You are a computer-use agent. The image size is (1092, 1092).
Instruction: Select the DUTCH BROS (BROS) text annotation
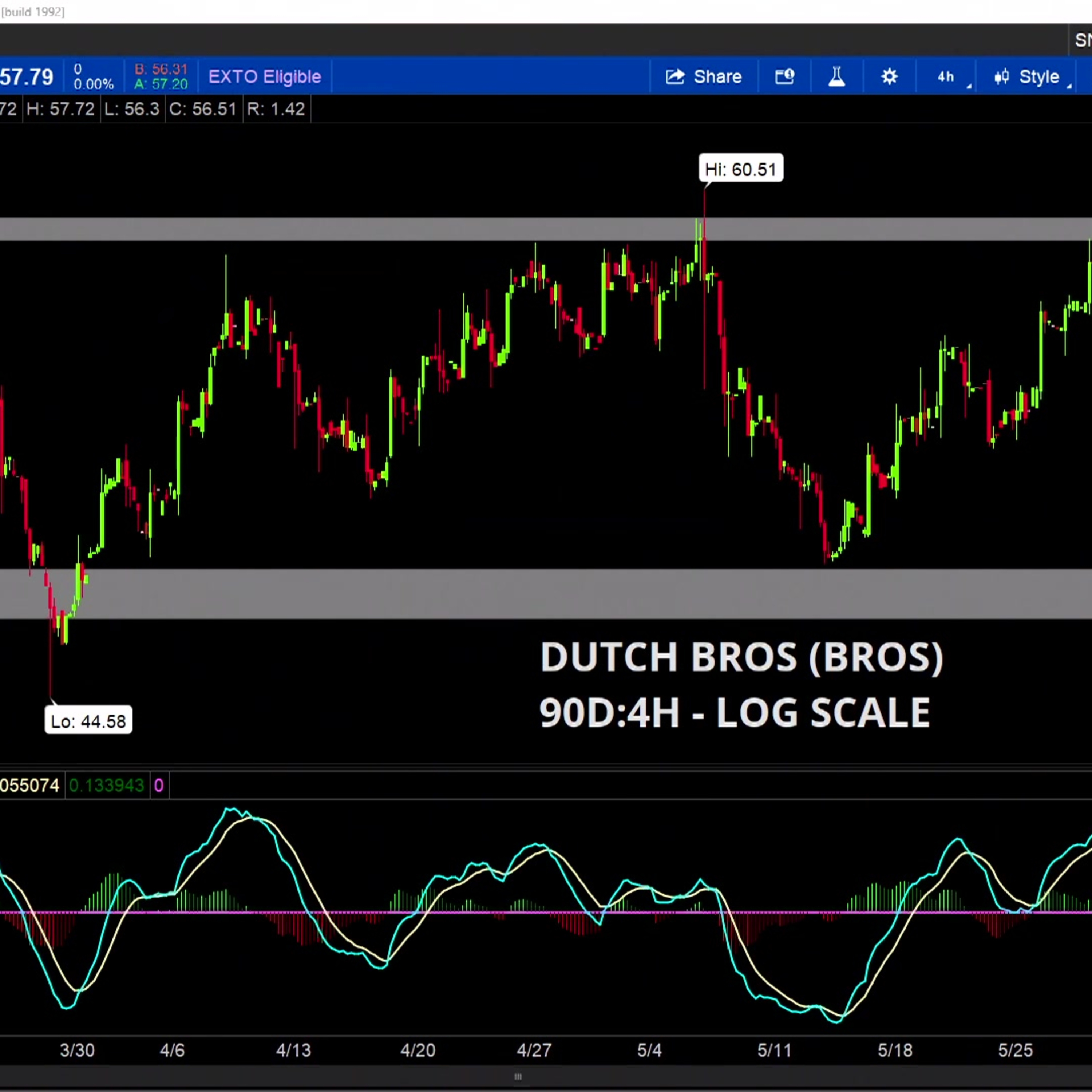tap(741, 657)
